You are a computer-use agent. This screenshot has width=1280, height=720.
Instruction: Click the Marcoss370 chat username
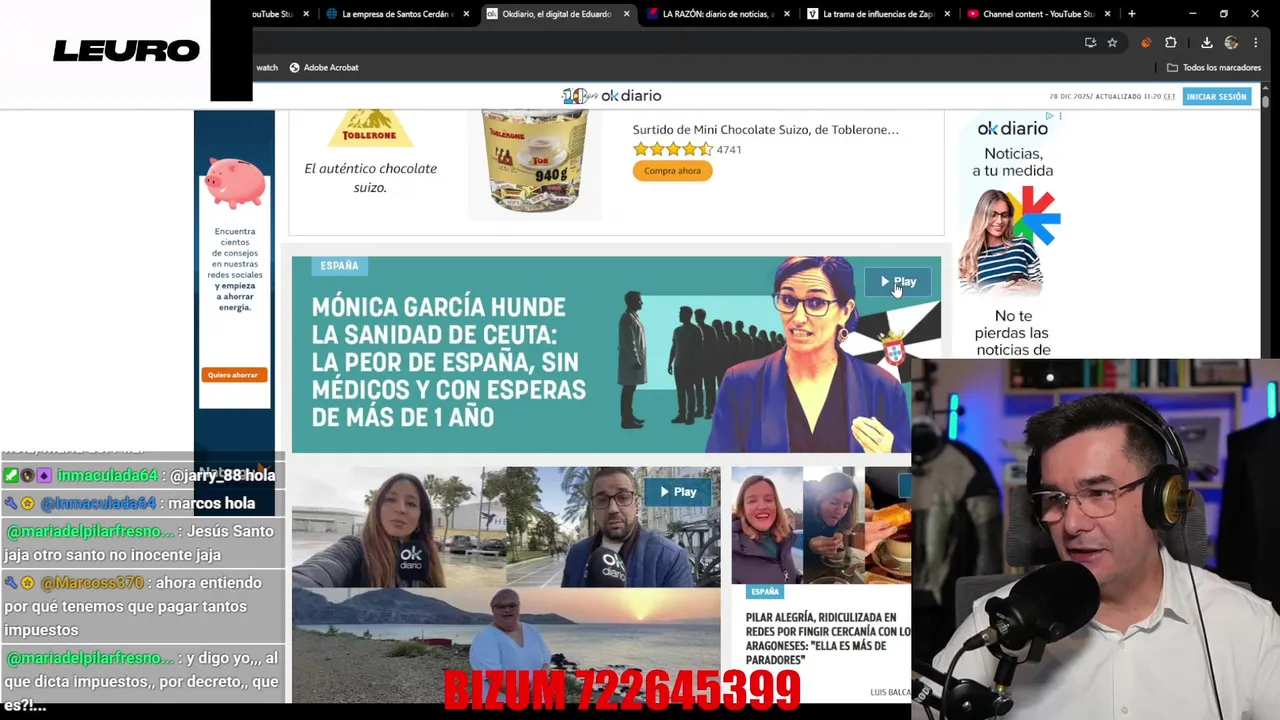tap(92, 583)
